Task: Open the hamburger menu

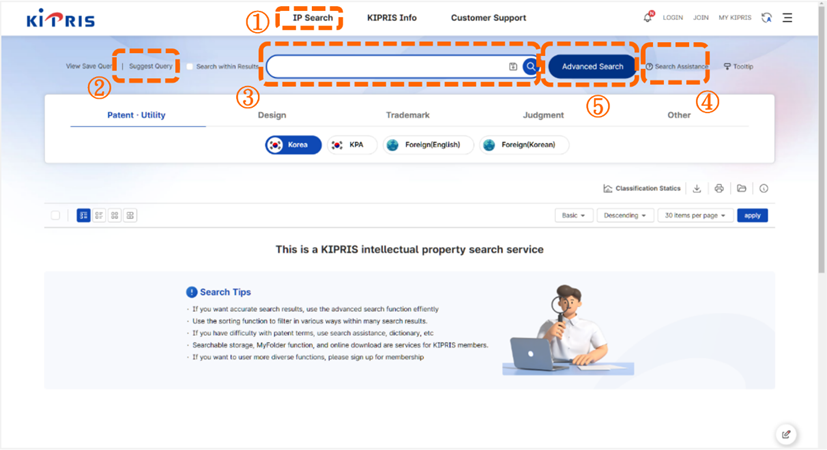Action: pyautogui.click(x=788, y=17)
